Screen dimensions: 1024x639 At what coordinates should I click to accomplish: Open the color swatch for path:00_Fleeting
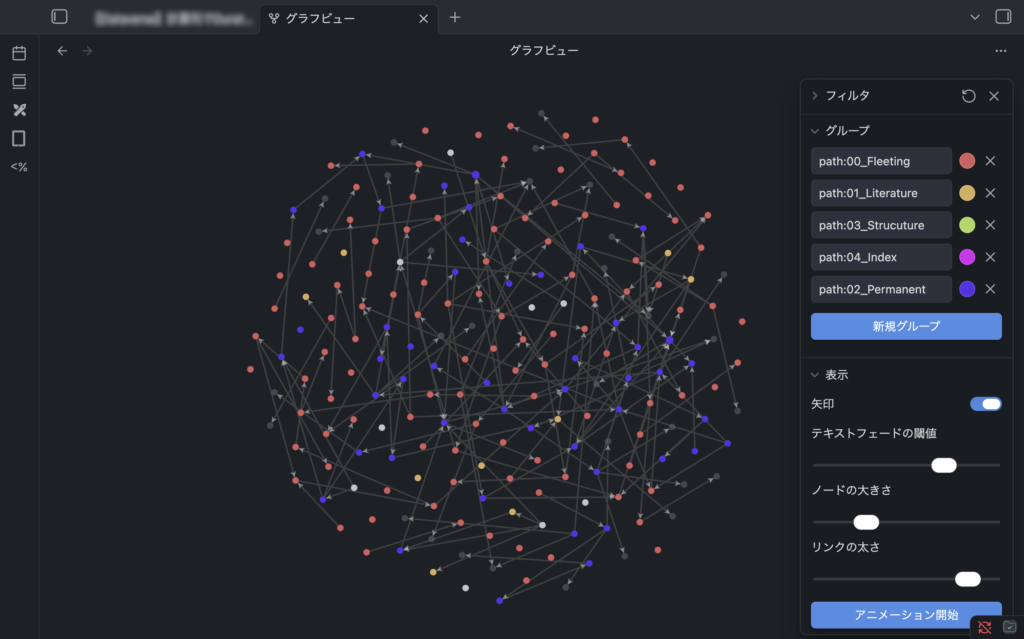(x=967, y=161)
